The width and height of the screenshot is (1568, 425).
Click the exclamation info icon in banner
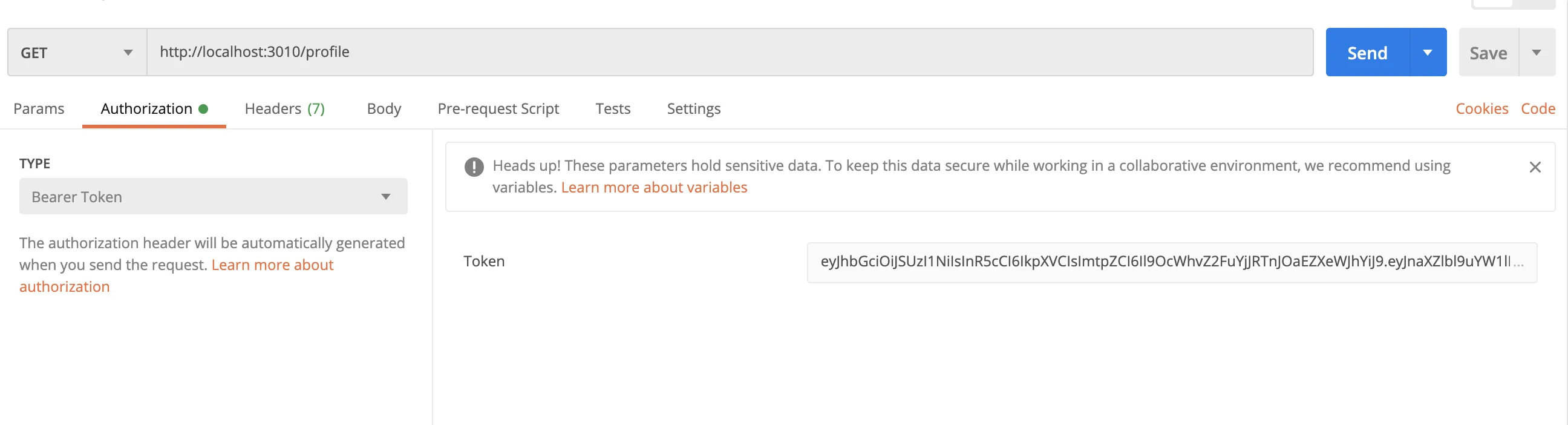474,167
